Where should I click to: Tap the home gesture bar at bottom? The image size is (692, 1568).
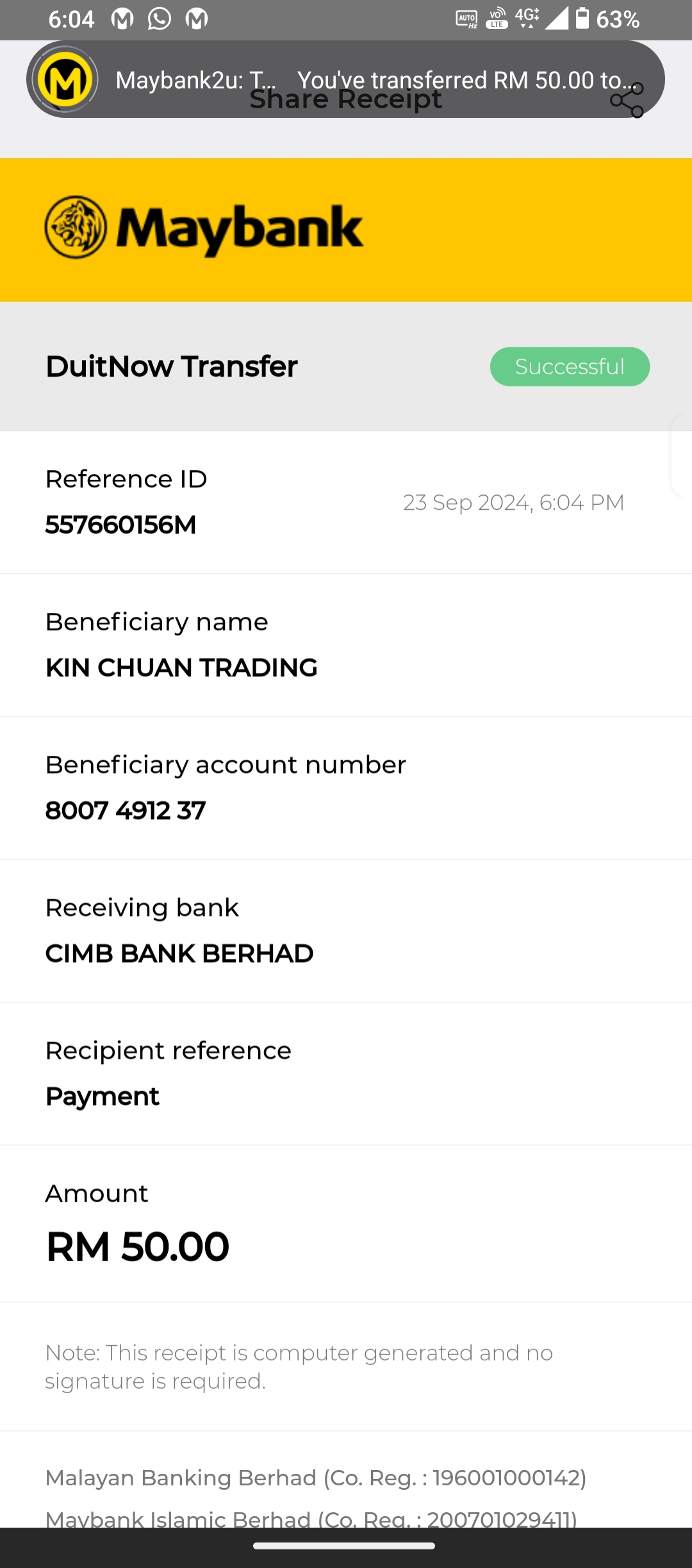[x=345, y=1546]
